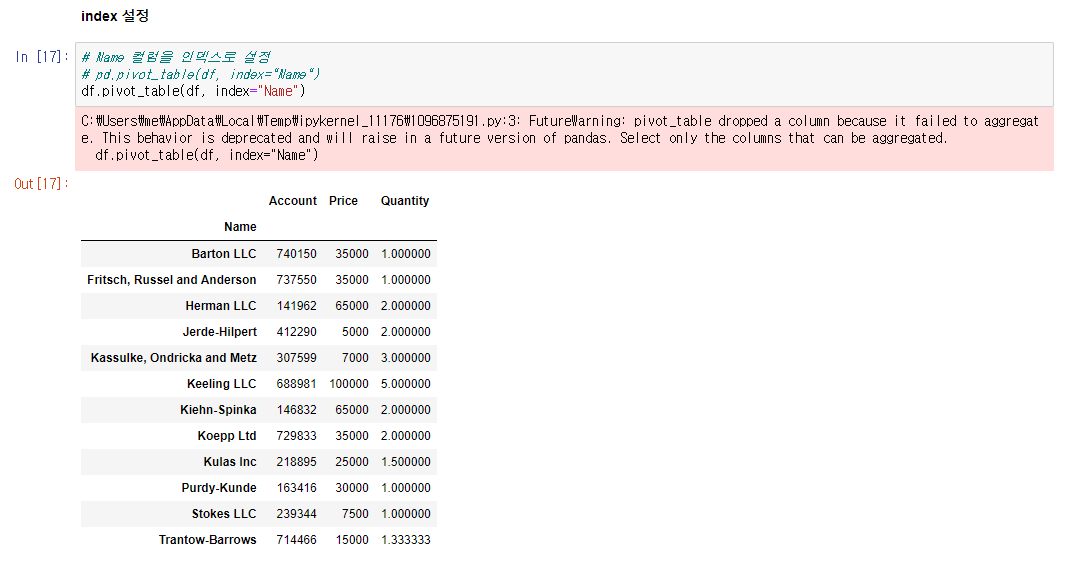Click quantity 1.333333 in Trantow-Barrows row
The width and height of the screenshot is (1070, 568).
pos(405,539)
